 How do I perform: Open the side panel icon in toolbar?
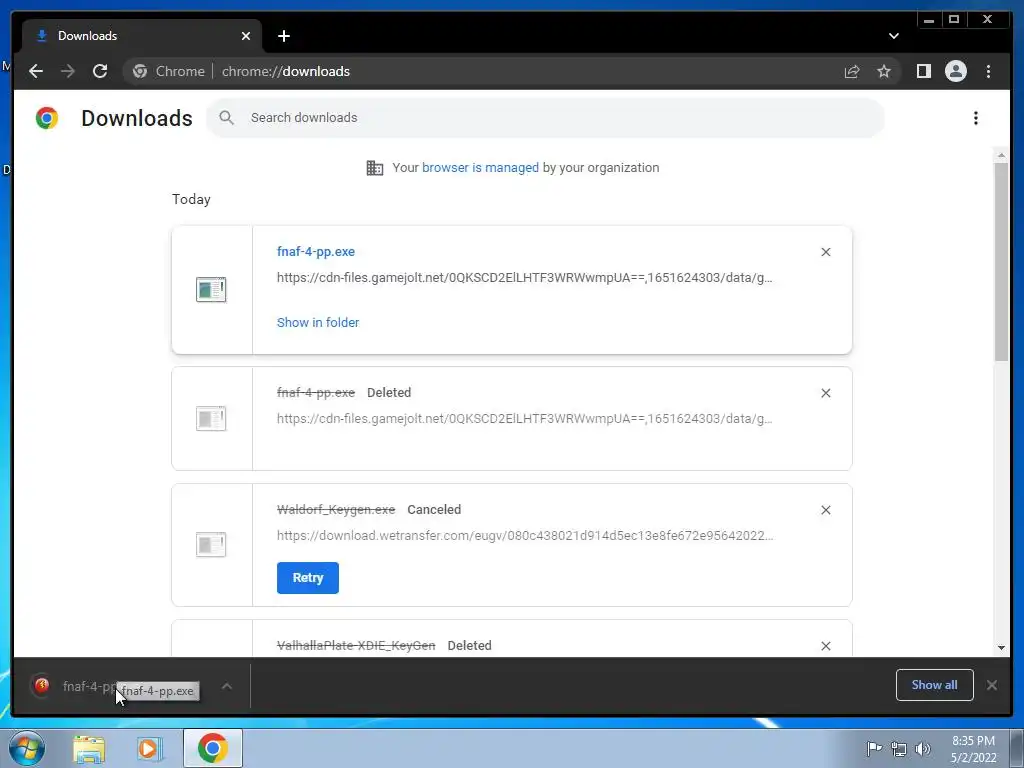923,71
